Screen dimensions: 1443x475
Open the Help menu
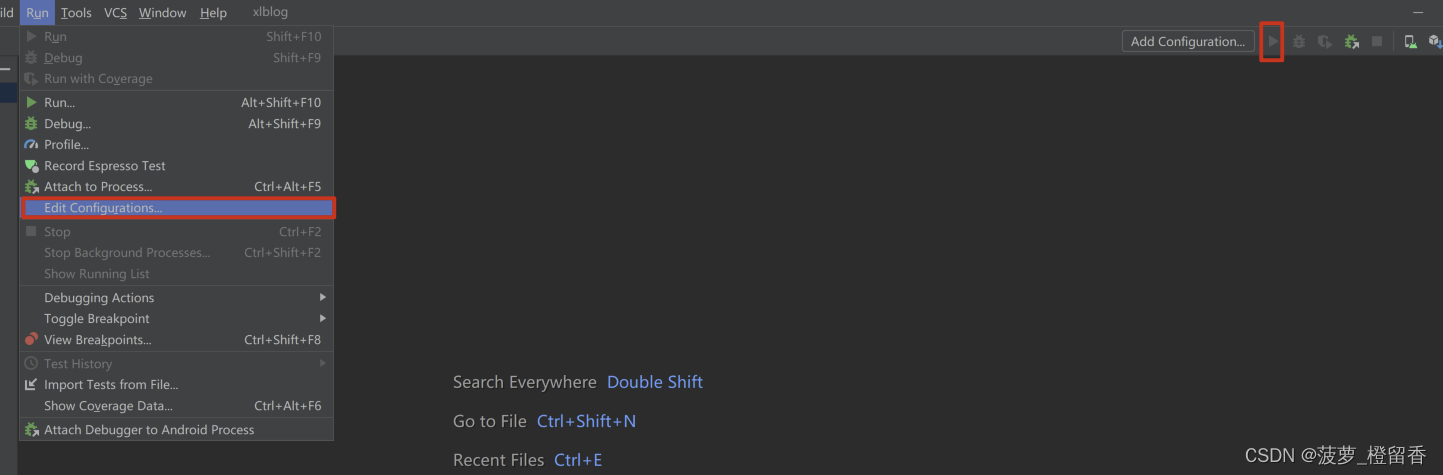point(213,13)
